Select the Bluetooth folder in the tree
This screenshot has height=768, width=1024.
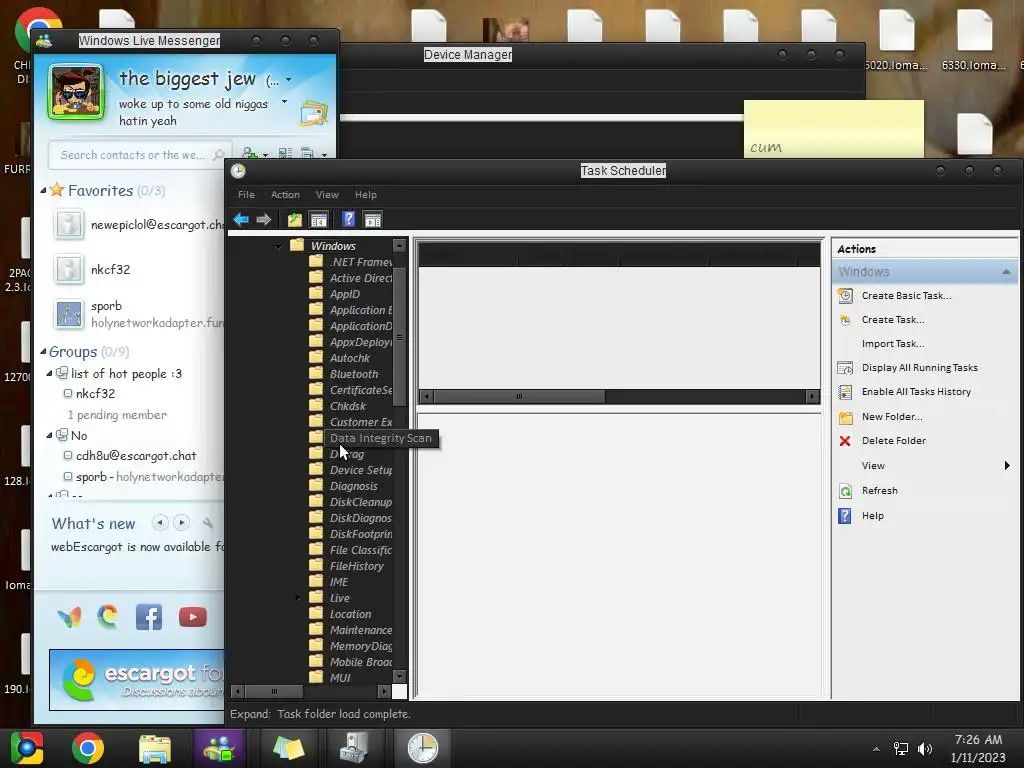[353, 374]
